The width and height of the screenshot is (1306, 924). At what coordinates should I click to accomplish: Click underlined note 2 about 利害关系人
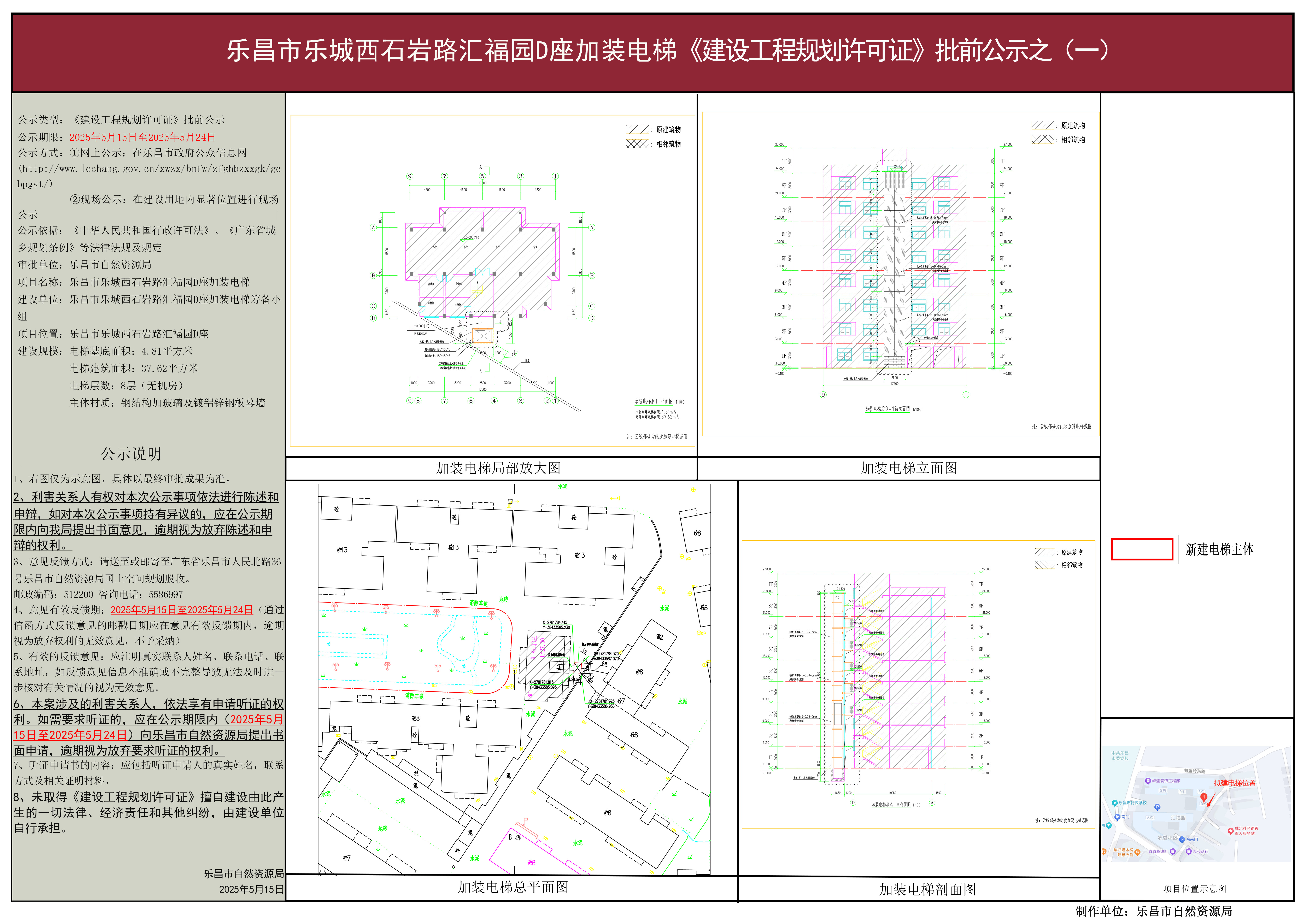coord(146,521)
